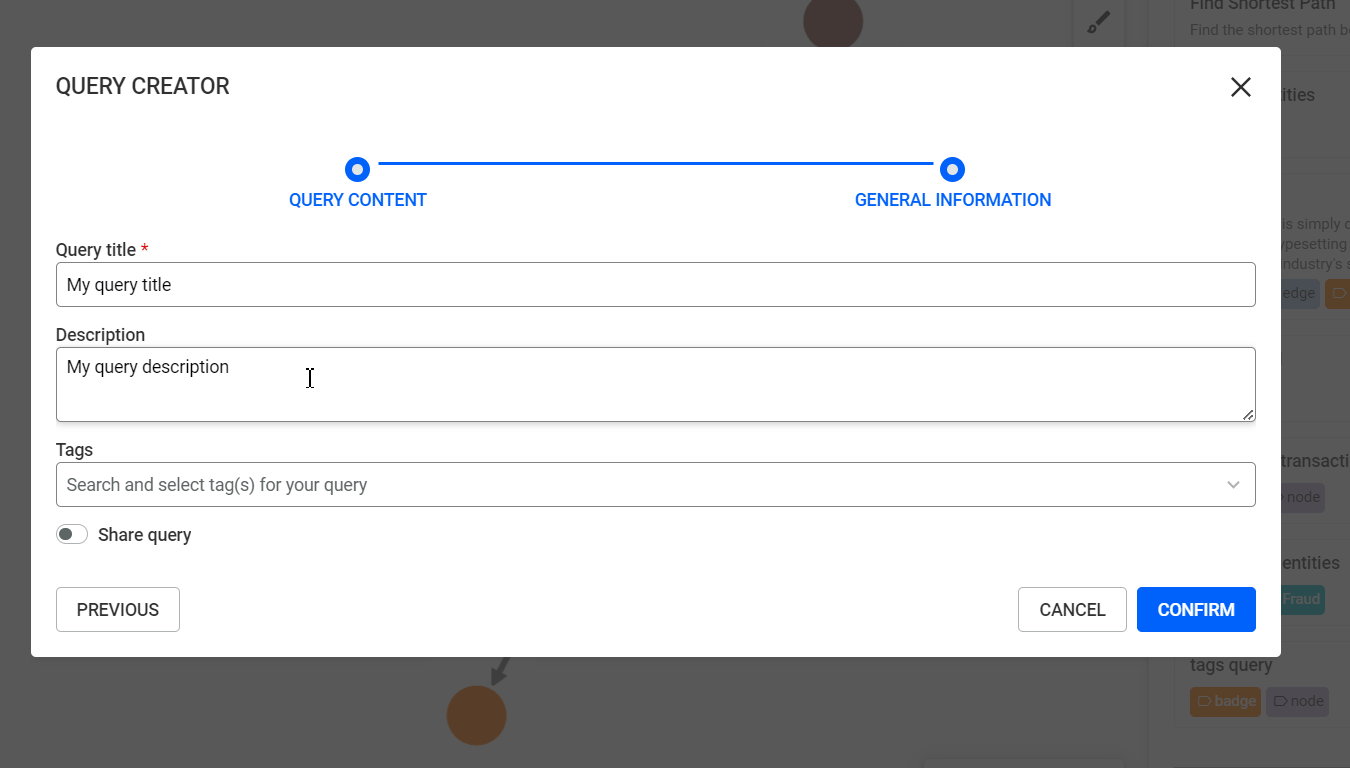Image resolution: width=1350 pixels, height=768 pixels.
Task: Click PREVIOUS to go back
Action: coord(117,609)
